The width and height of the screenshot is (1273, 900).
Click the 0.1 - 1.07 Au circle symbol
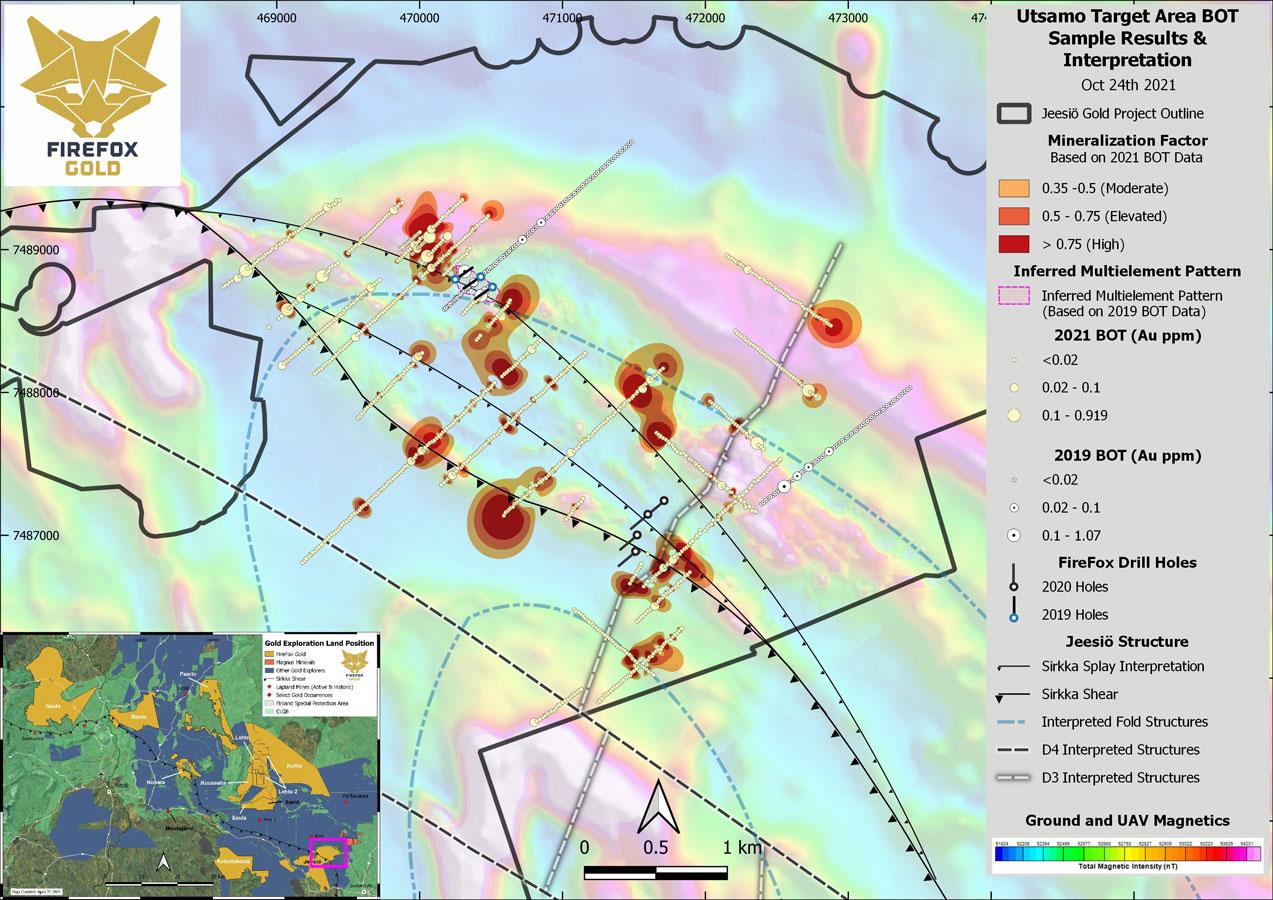click(x=1013, y=535)
